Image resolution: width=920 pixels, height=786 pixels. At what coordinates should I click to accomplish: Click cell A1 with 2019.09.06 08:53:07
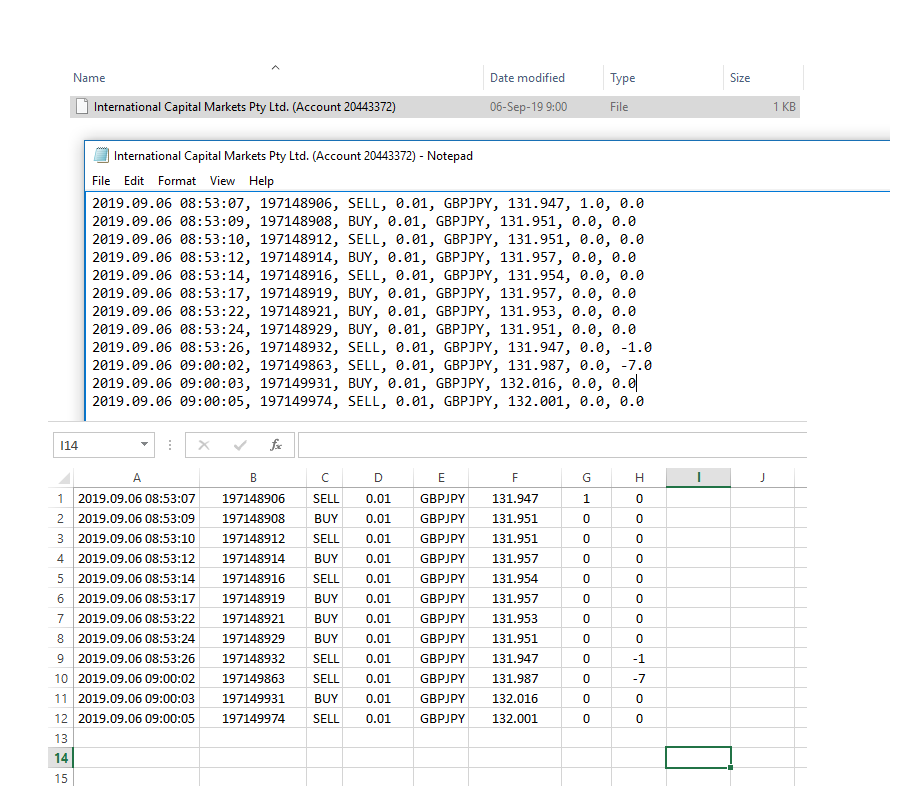(136, 499)
